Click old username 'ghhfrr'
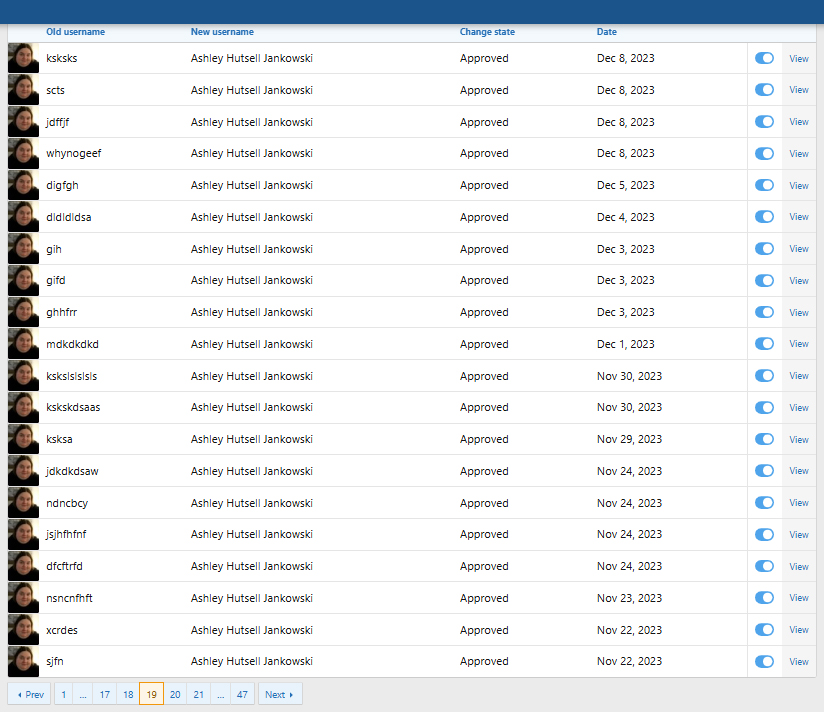 pyautogui.click(x=61, y=312)
